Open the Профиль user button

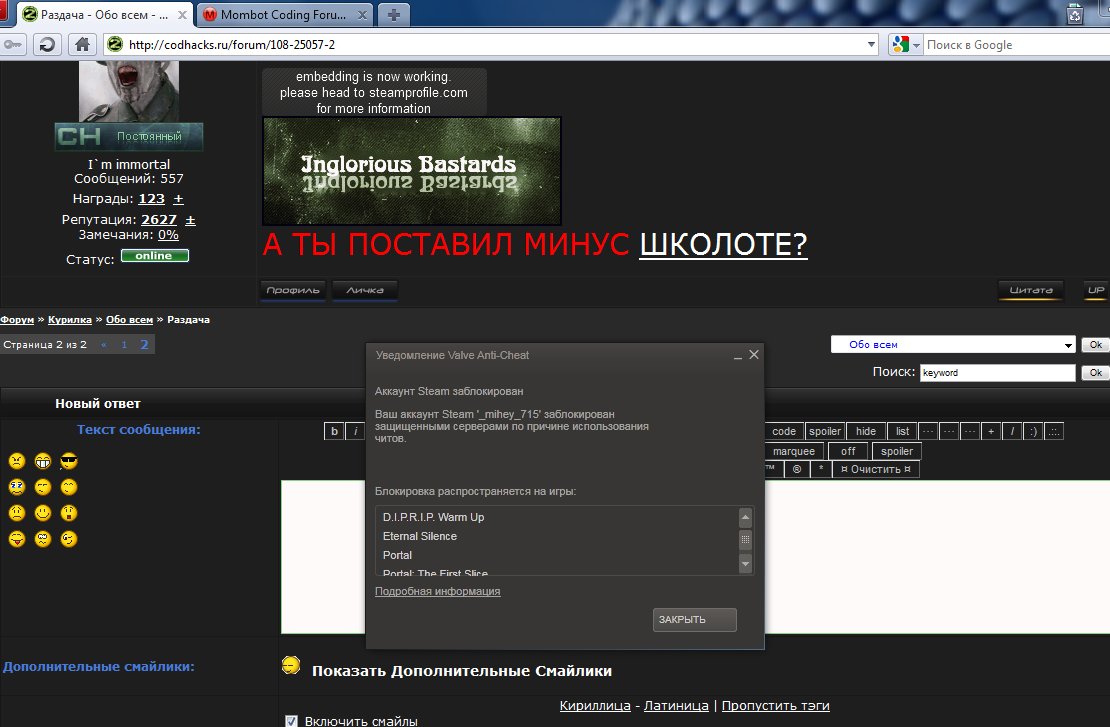(293, 290)
